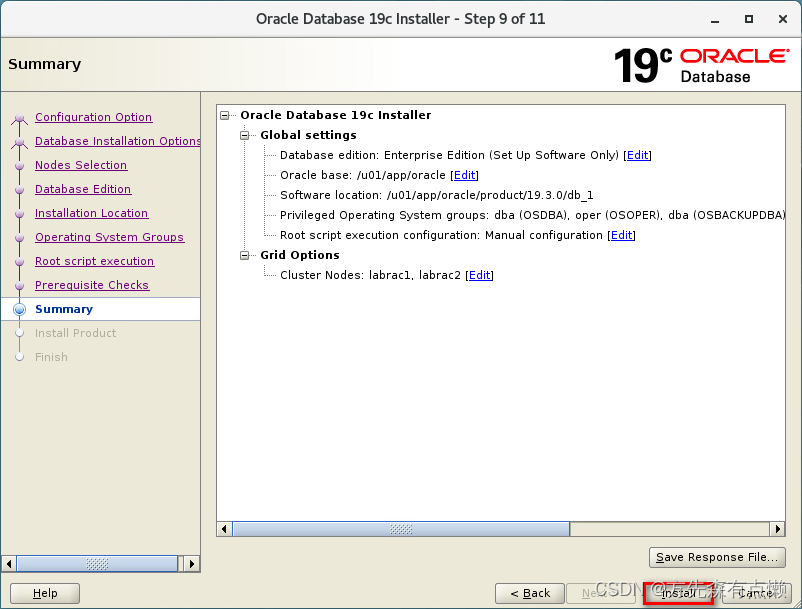The width and height of the screenshot is (802, 609).
Task: Go to Database Installation Options step
Action: 118,141
